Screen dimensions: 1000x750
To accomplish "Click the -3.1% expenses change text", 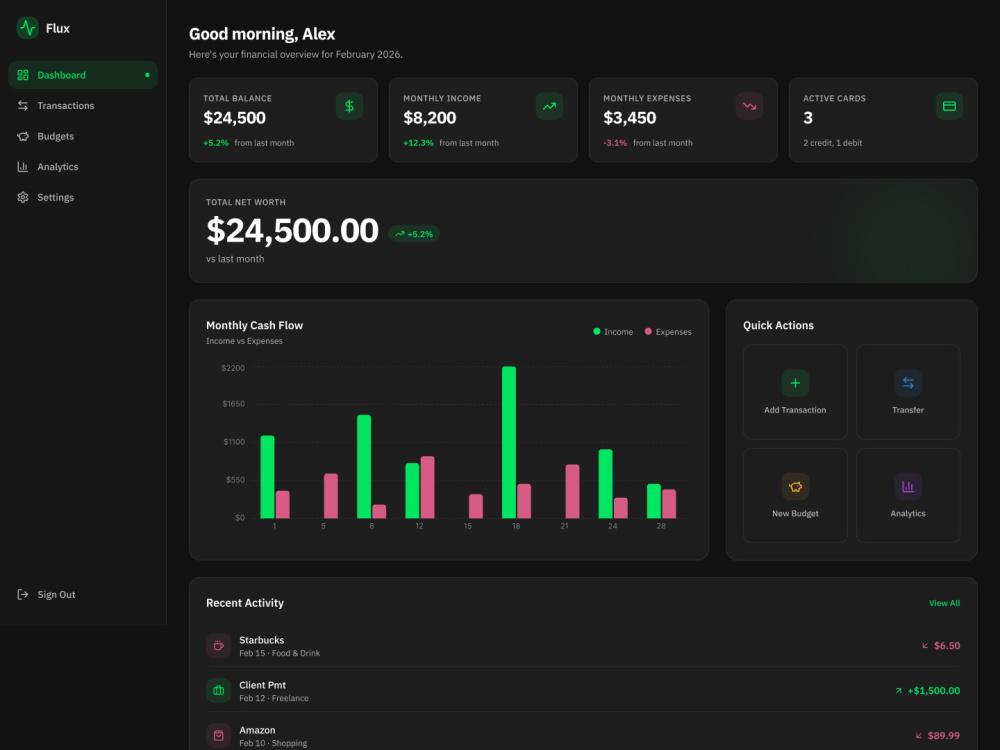I will click(615, 143).
